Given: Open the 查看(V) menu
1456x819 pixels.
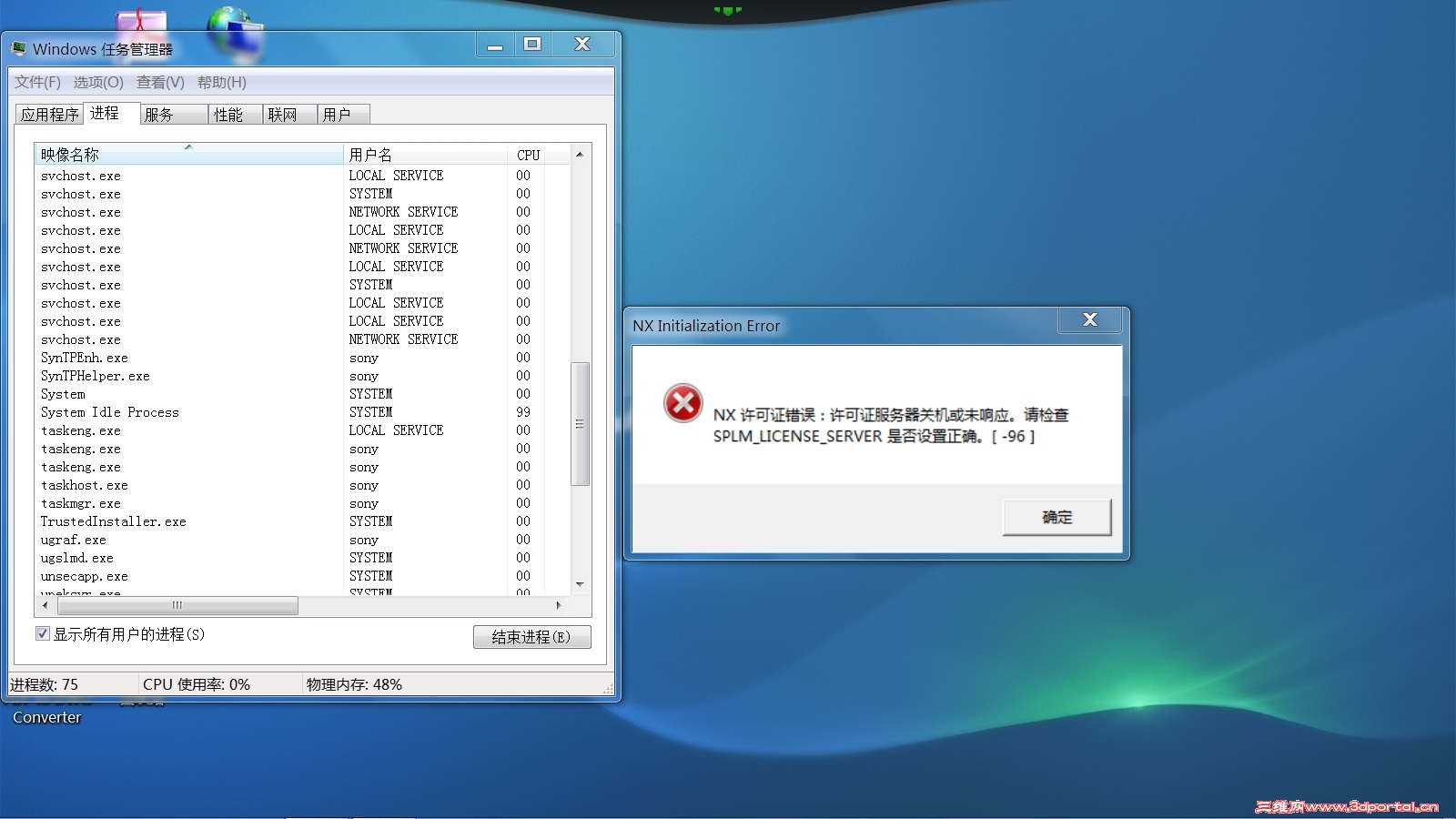Looking at the screenshot, I should tap(160, 82).
